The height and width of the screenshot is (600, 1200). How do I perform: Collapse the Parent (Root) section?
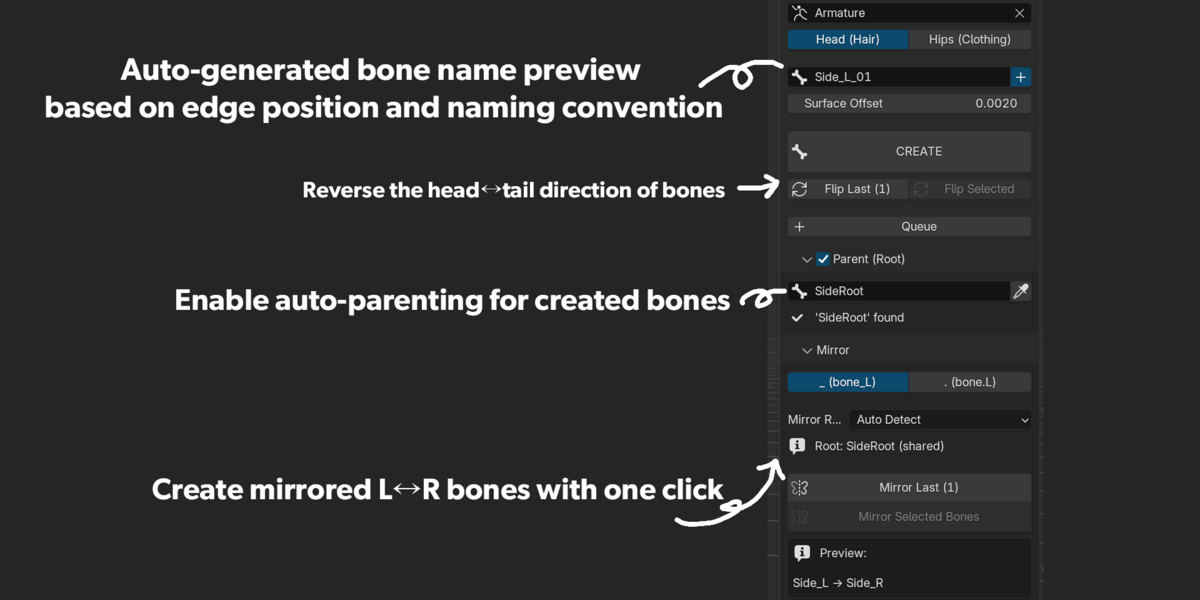tap(807, 259)
